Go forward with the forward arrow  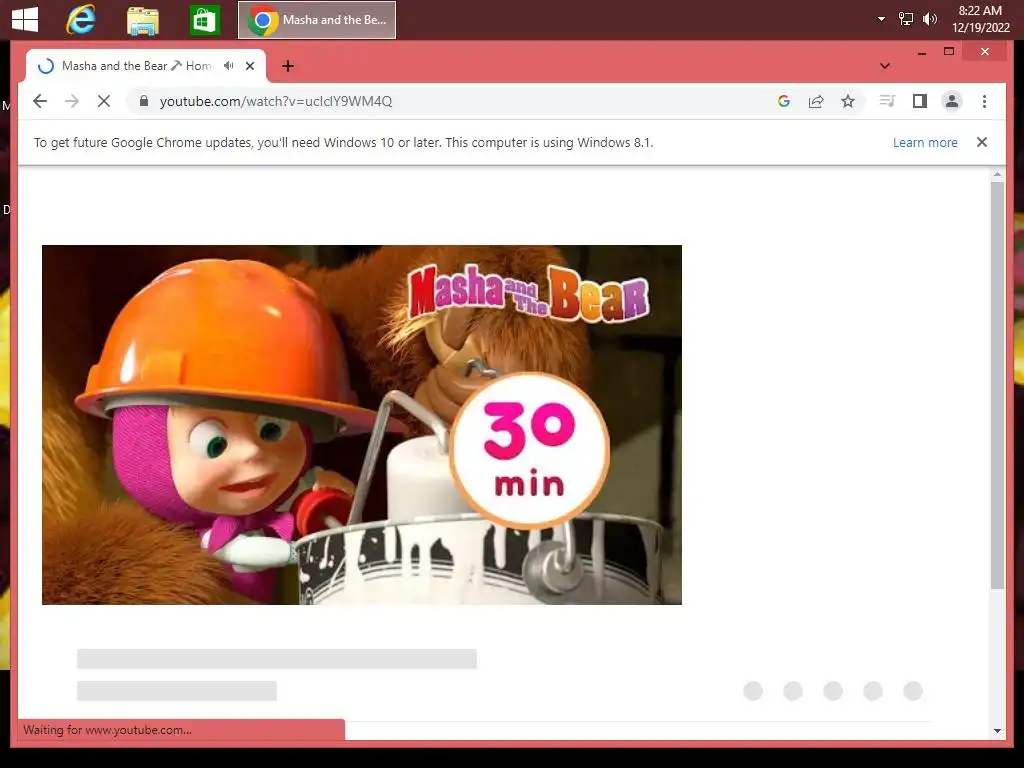pyautogui.click(x=72, y=101)
